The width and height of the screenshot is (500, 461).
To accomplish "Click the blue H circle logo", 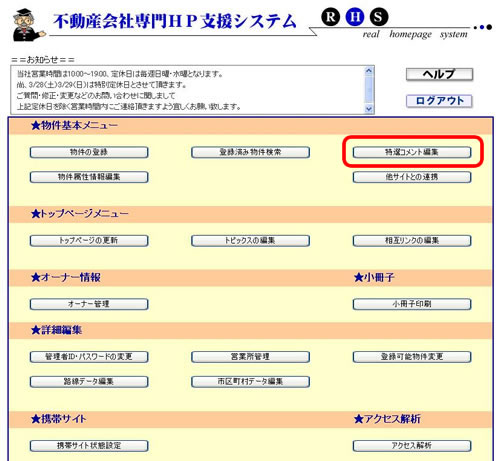I will tap(355, 17).
